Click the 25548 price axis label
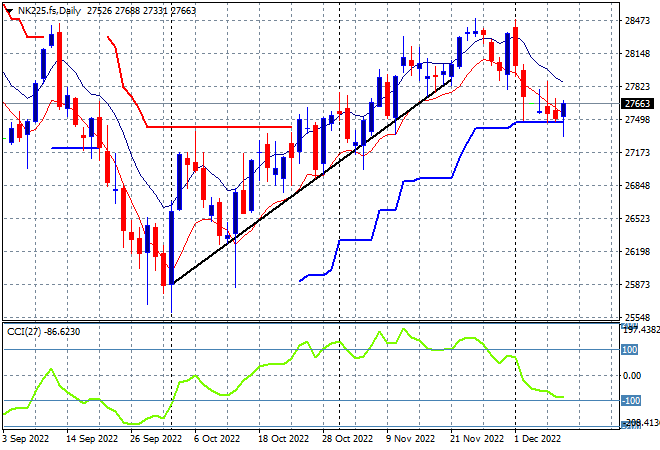Image resolution: width=660 pixels, height=450 pixels. [x=637, y=317]
